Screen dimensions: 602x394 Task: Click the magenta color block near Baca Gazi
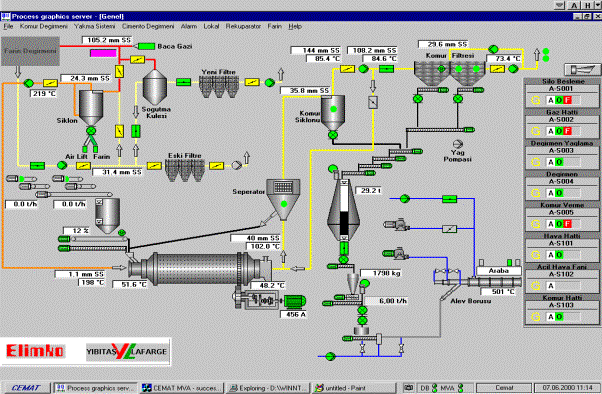[103, 53]
